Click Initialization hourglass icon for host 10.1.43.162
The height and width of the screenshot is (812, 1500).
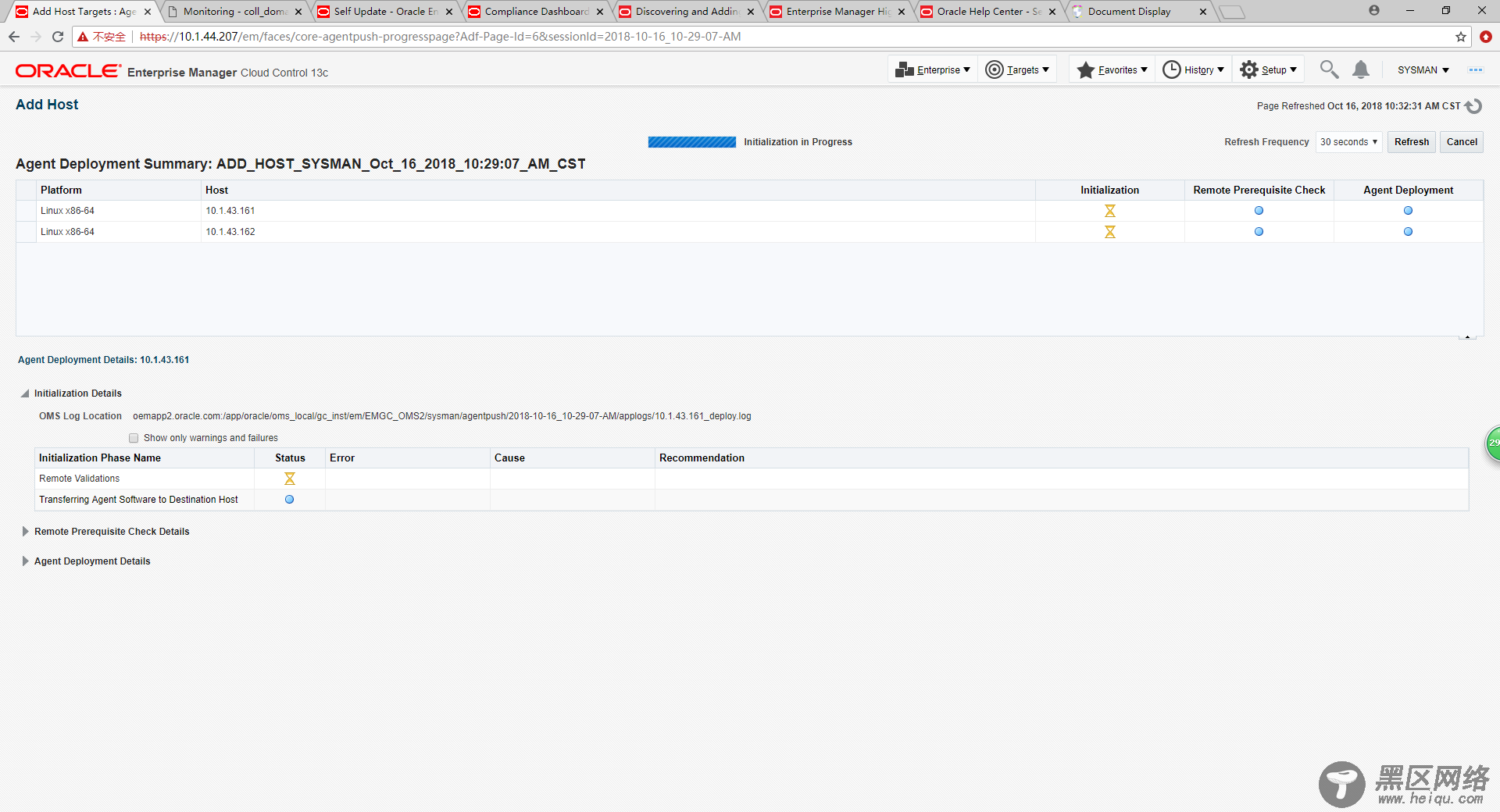click(1109, 232)
